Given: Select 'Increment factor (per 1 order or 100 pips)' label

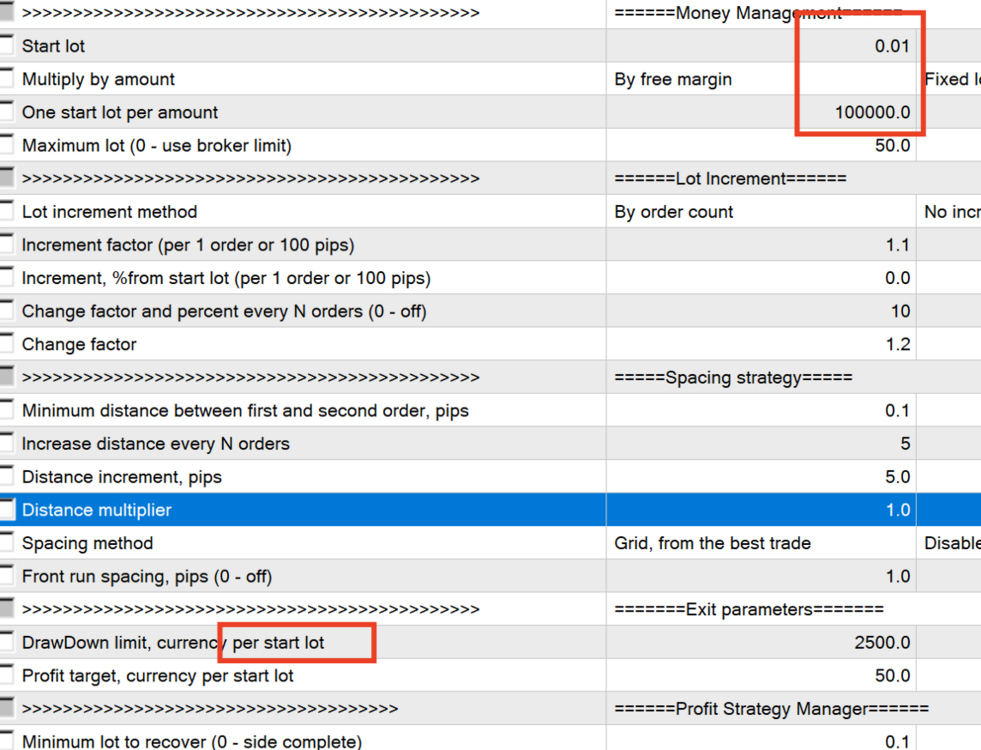Looking at the screenshot, I should click(188, 245).
